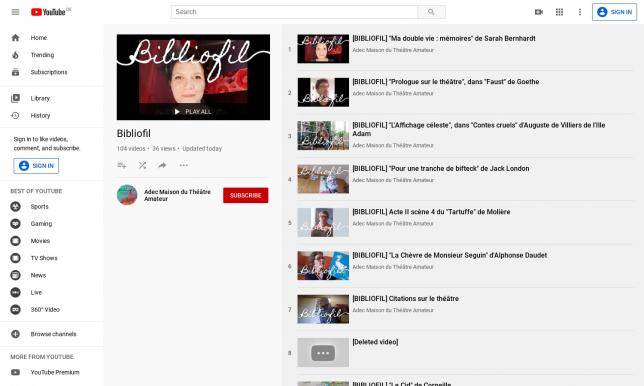Click the Live icon
This screenshot has width=644, height=386.
[x=15, y=292]
